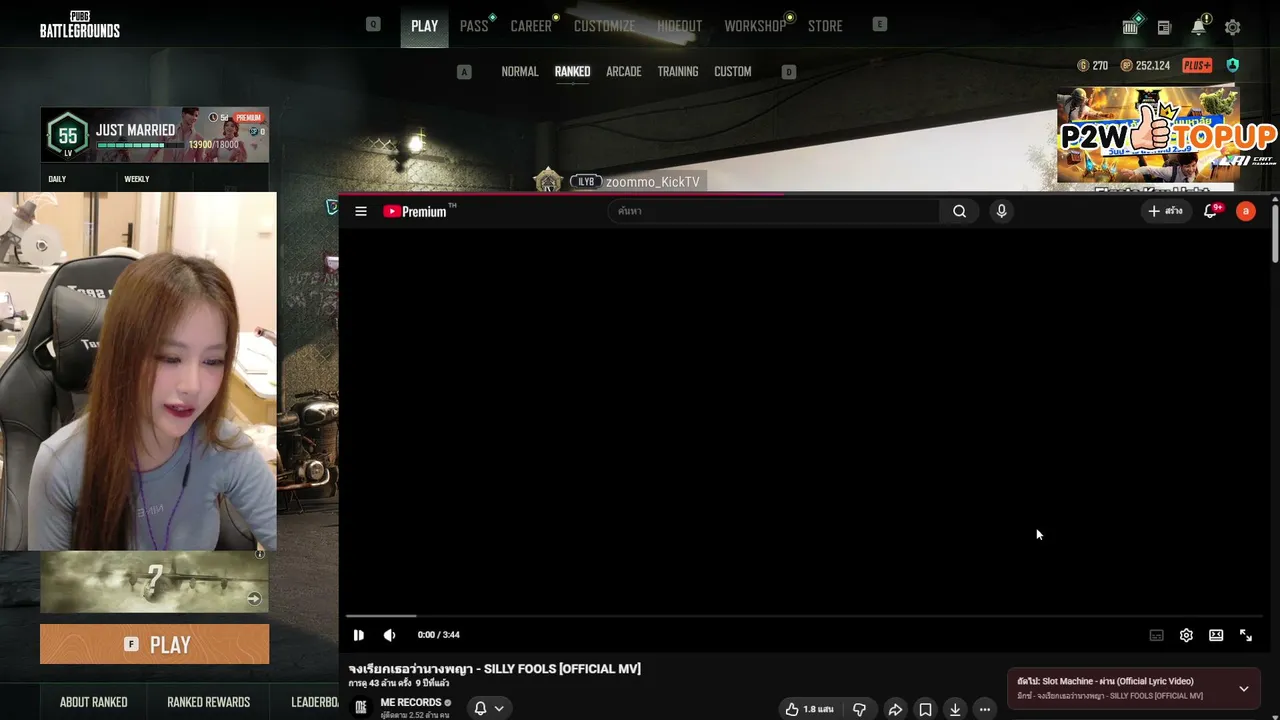This screenshot has width=1280, height=720.
Task: Click the BP balance 252,124
Action: pyautogui.click(x=1145, y=66)
